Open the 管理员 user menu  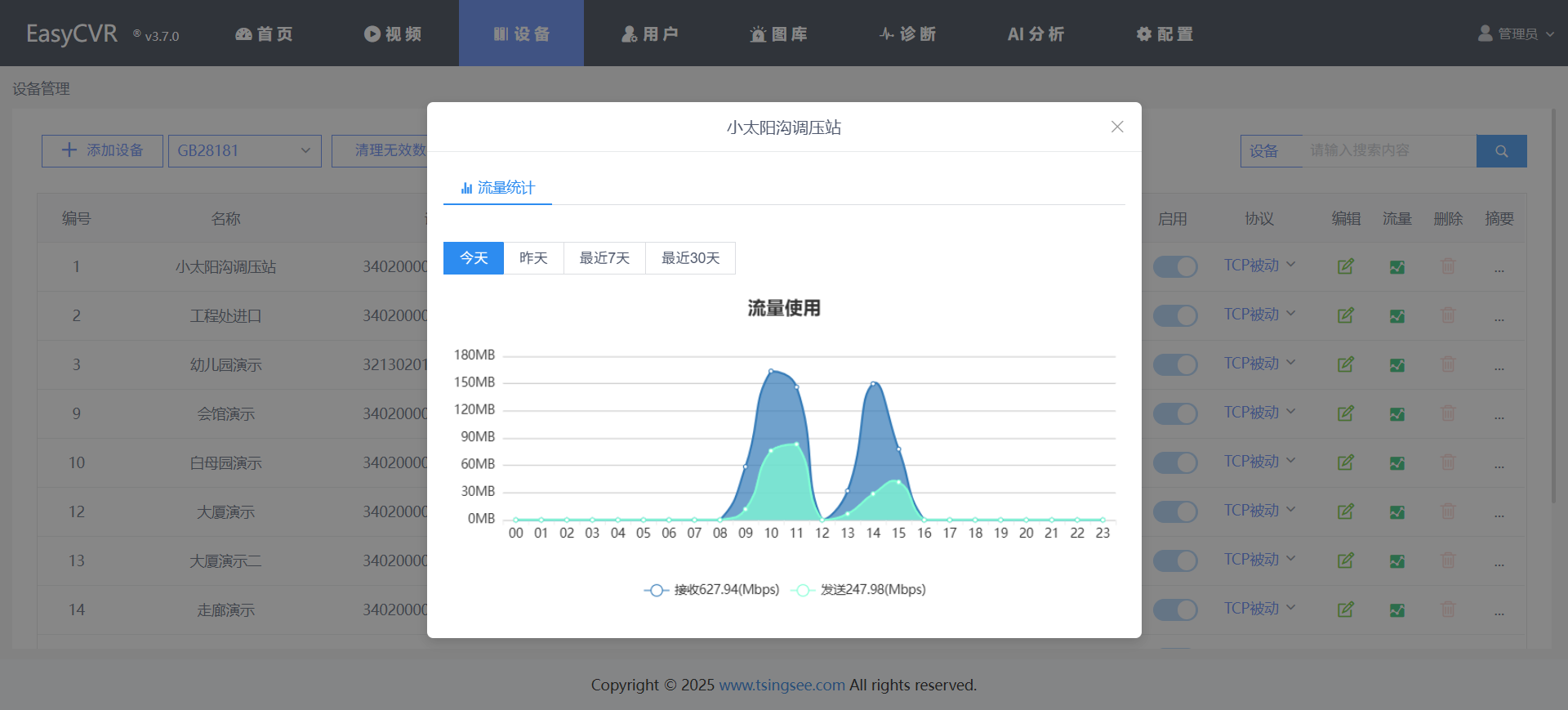click(1516, 33)
